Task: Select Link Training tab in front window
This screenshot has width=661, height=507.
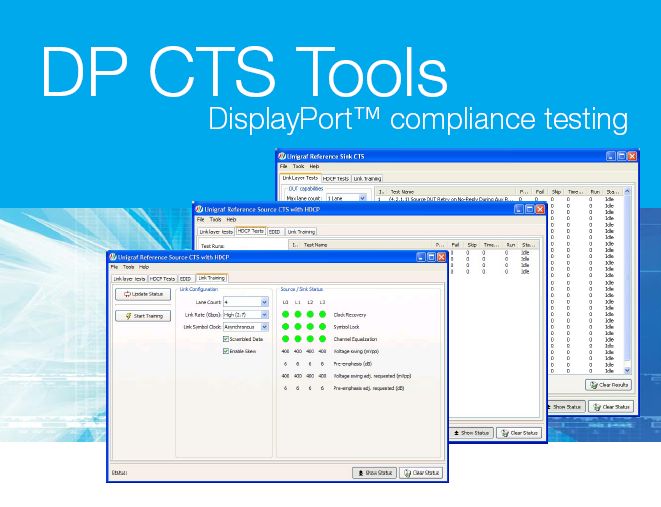Action: coord(212,278)
